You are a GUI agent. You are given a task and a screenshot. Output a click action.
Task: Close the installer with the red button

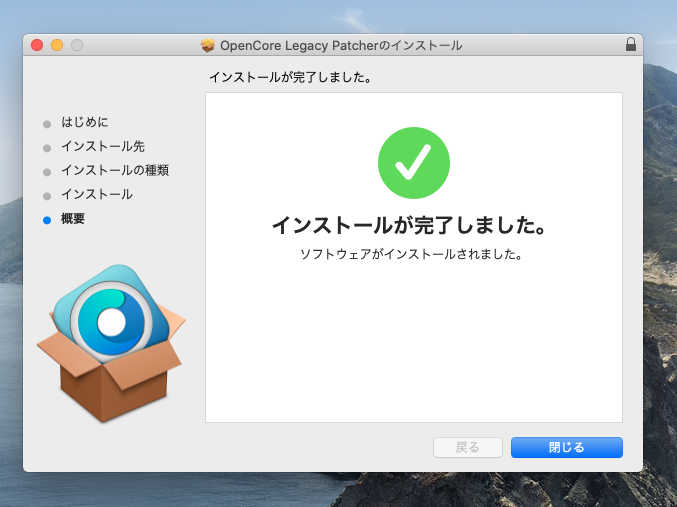(x=37, y=45)
